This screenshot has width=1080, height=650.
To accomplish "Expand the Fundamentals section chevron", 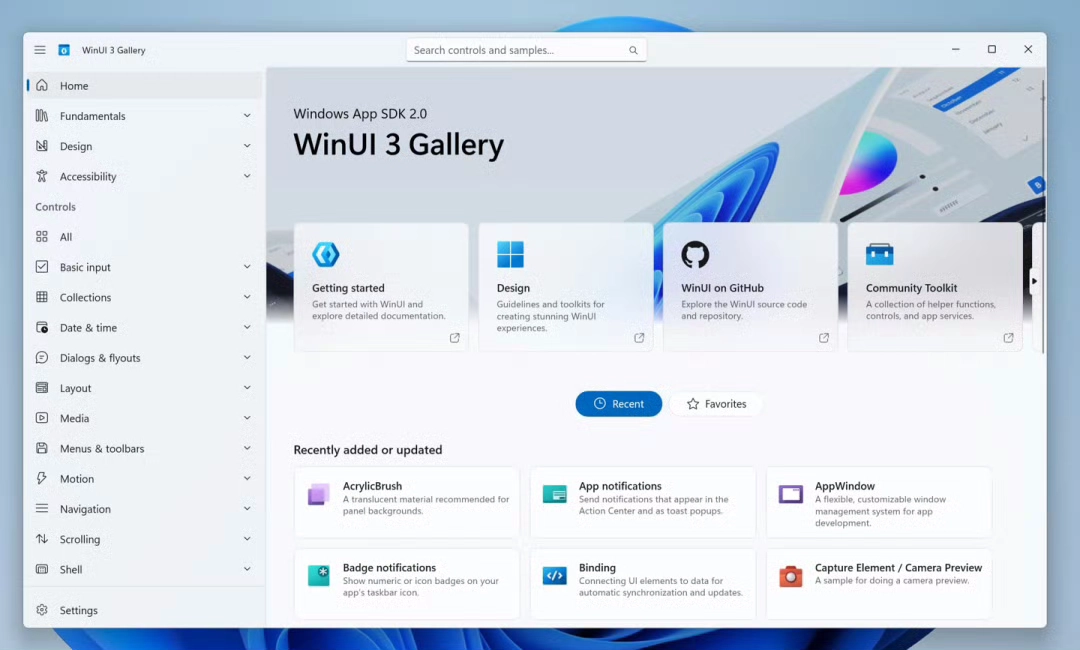I will [x=247, y=116].
